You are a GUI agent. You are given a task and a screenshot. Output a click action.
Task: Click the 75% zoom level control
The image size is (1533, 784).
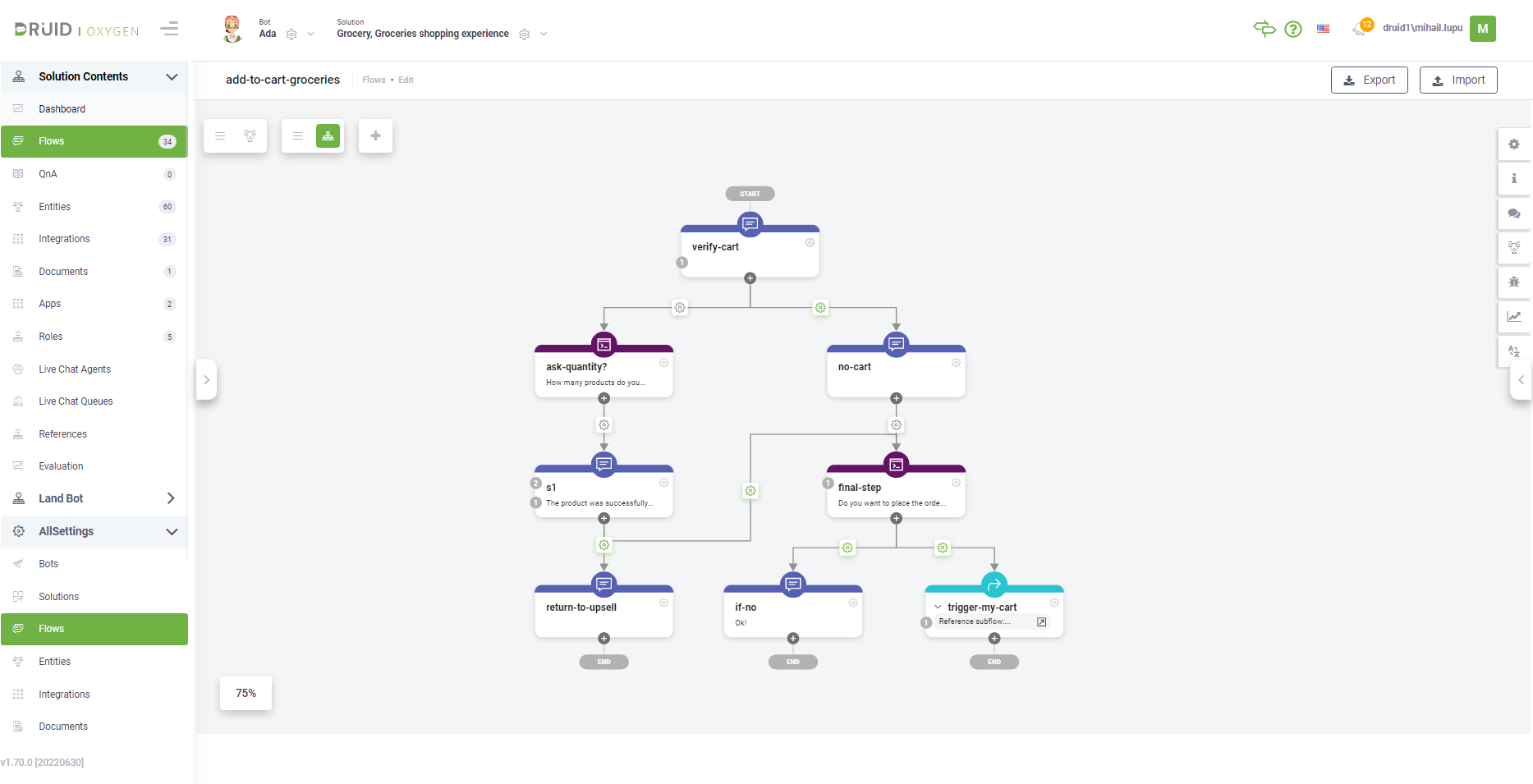[245, 693]
